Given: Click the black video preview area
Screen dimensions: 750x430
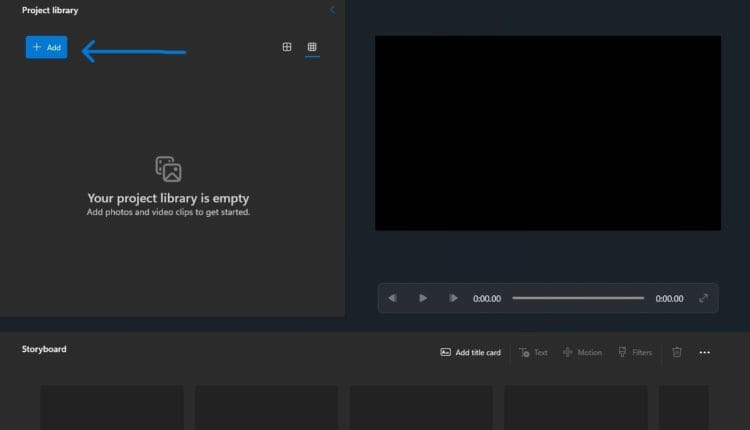Looking at the screenshot, I should click(548, 133).
